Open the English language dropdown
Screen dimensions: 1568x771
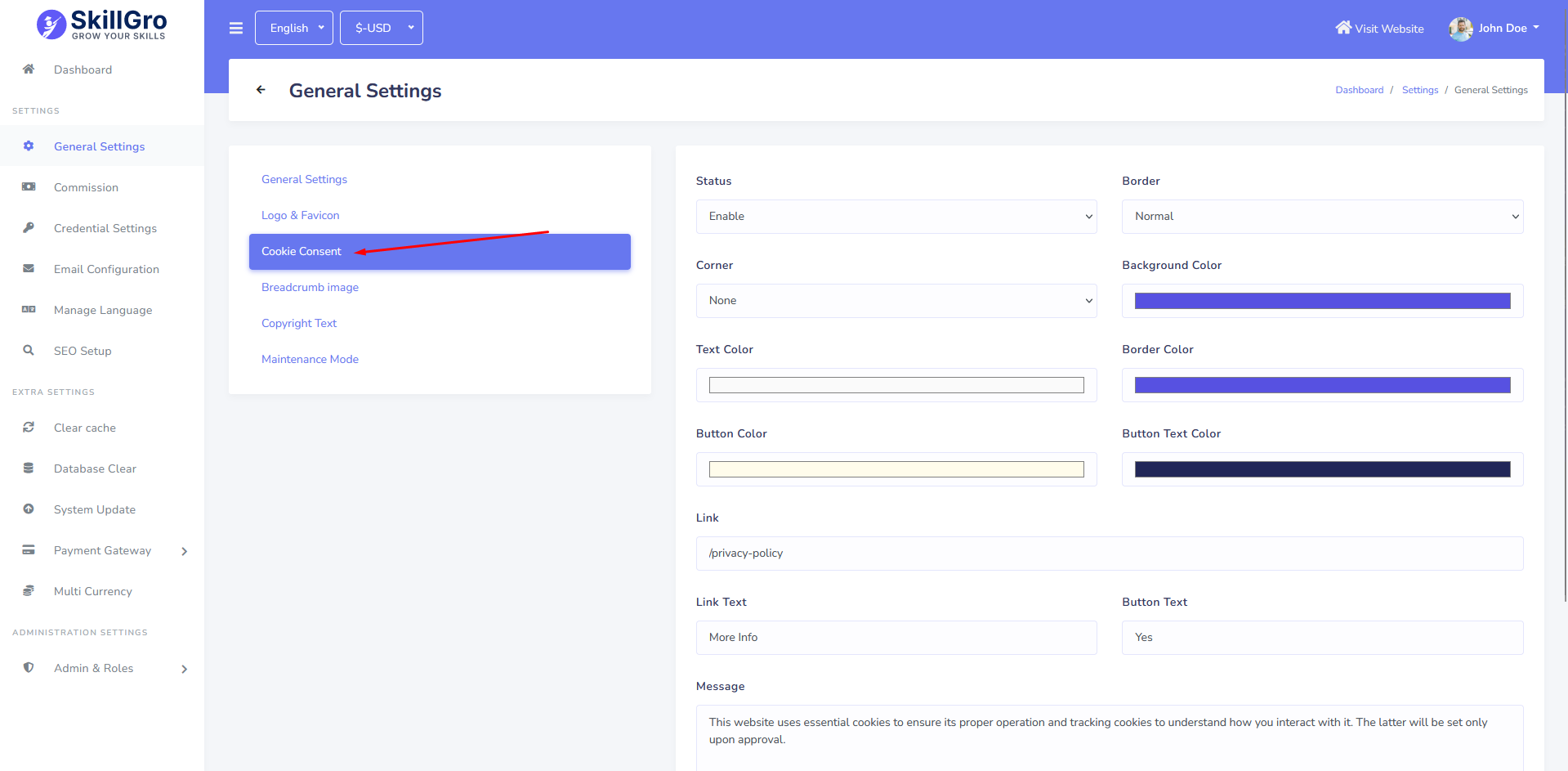(x=294, y=28)
